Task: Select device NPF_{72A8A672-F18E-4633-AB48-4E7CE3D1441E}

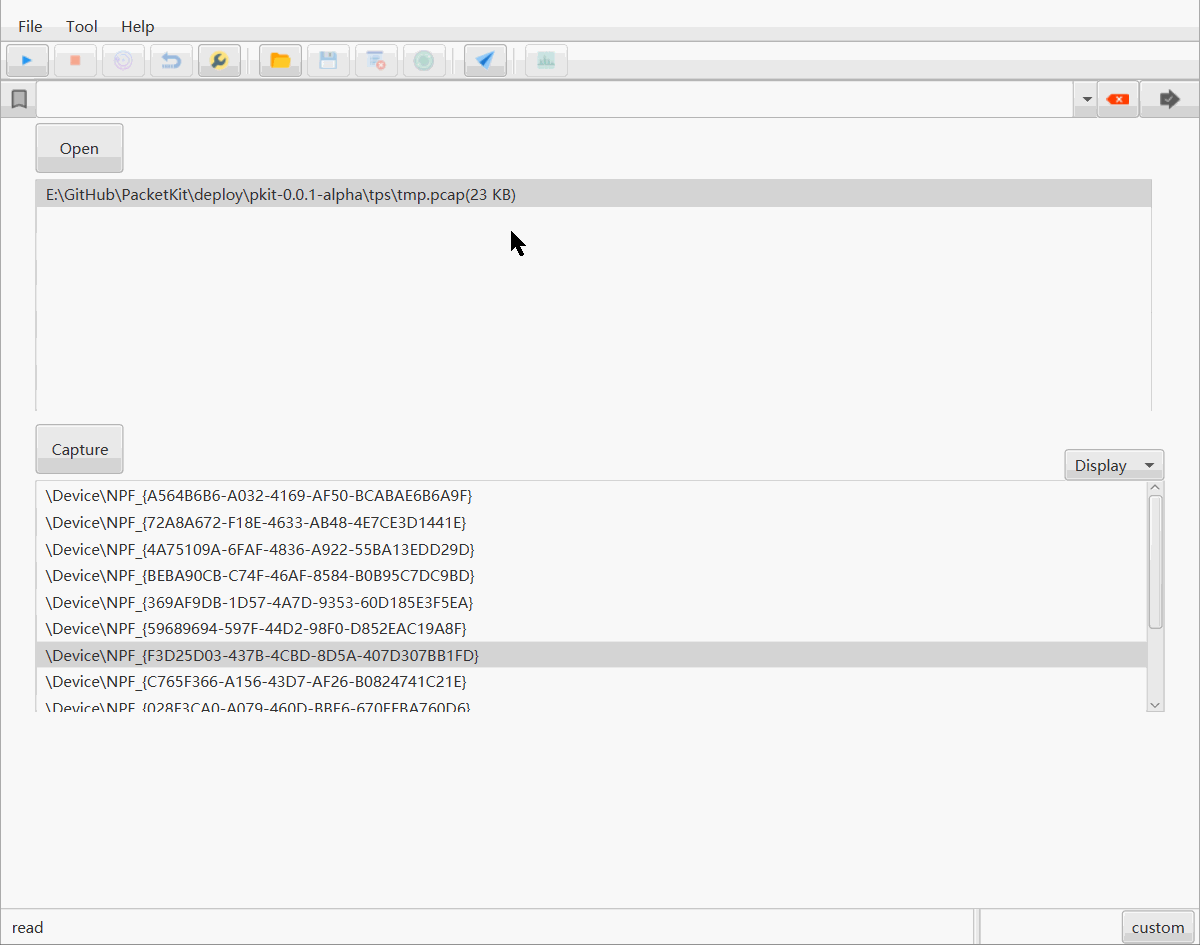Action: point(591,522)
